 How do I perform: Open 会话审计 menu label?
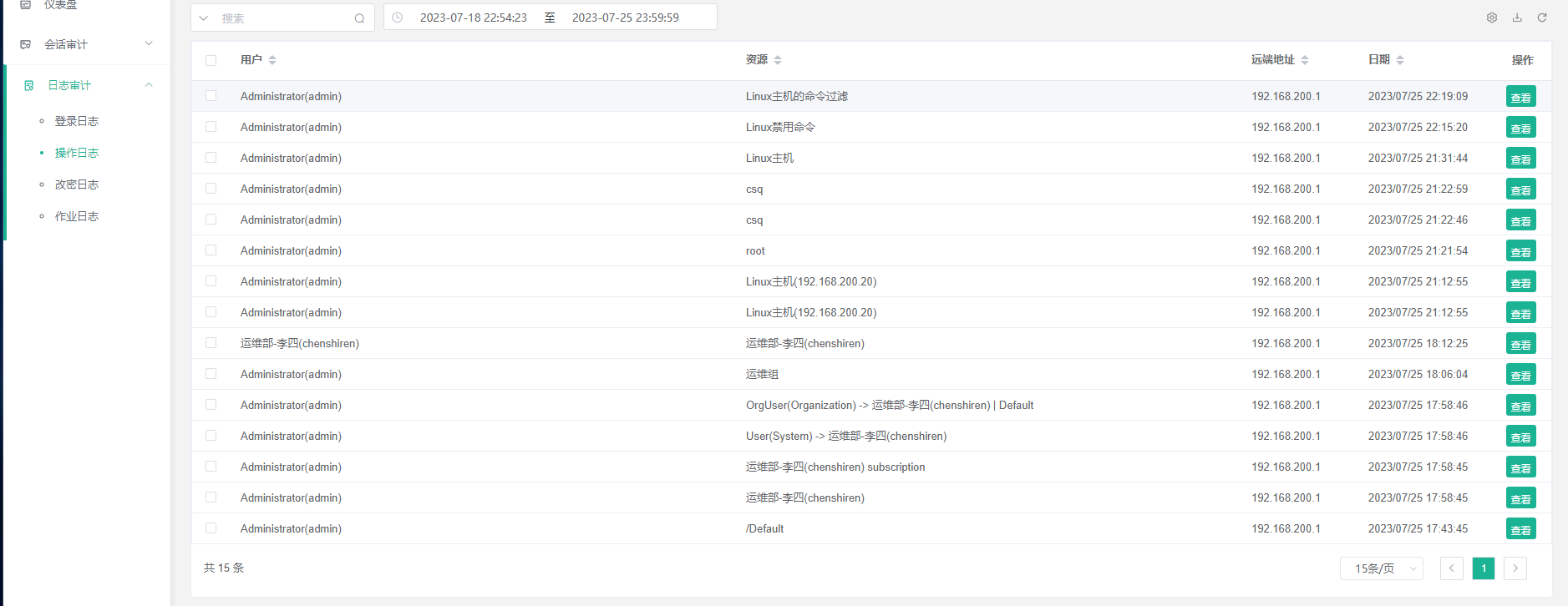tap(66, 44)
